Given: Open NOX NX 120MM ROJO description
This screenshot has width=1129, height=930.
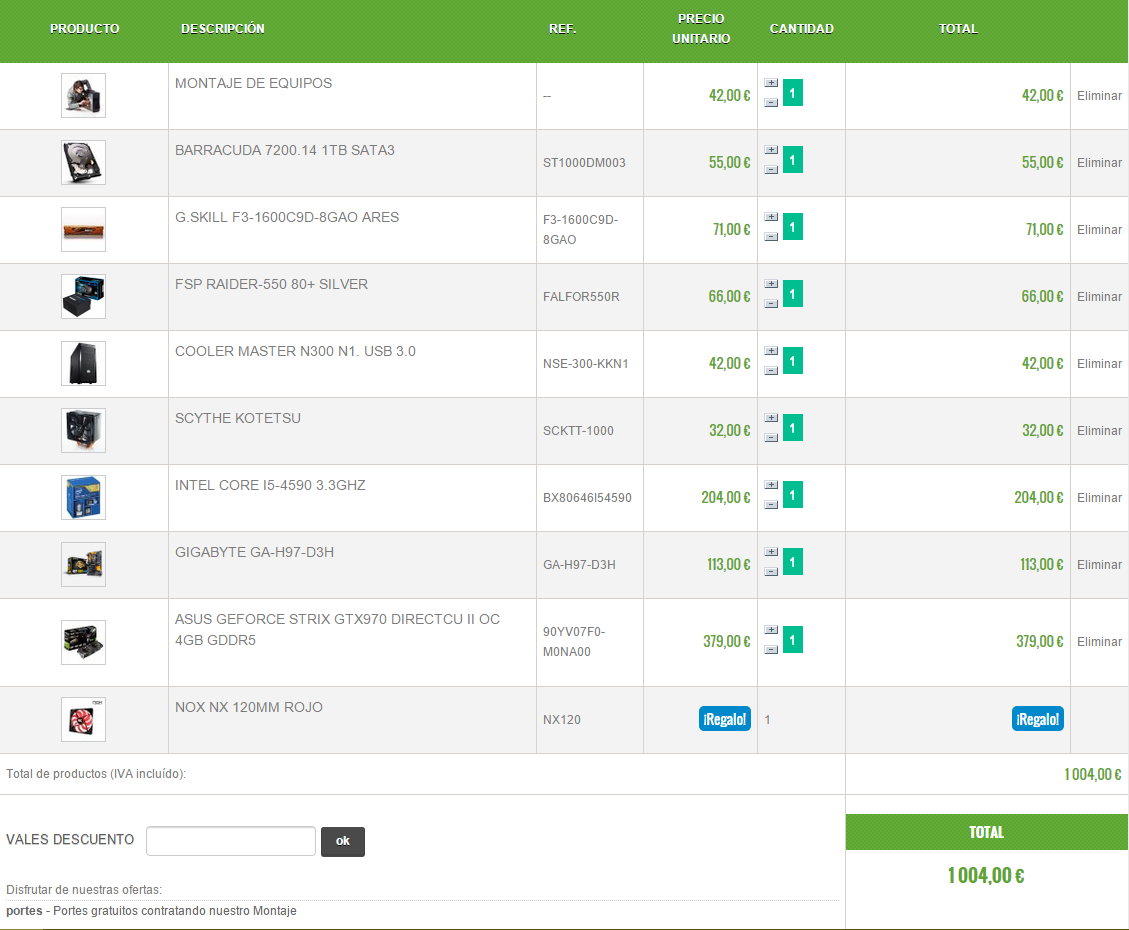Looking at the screenshot, I should click(x=248, y=708).
